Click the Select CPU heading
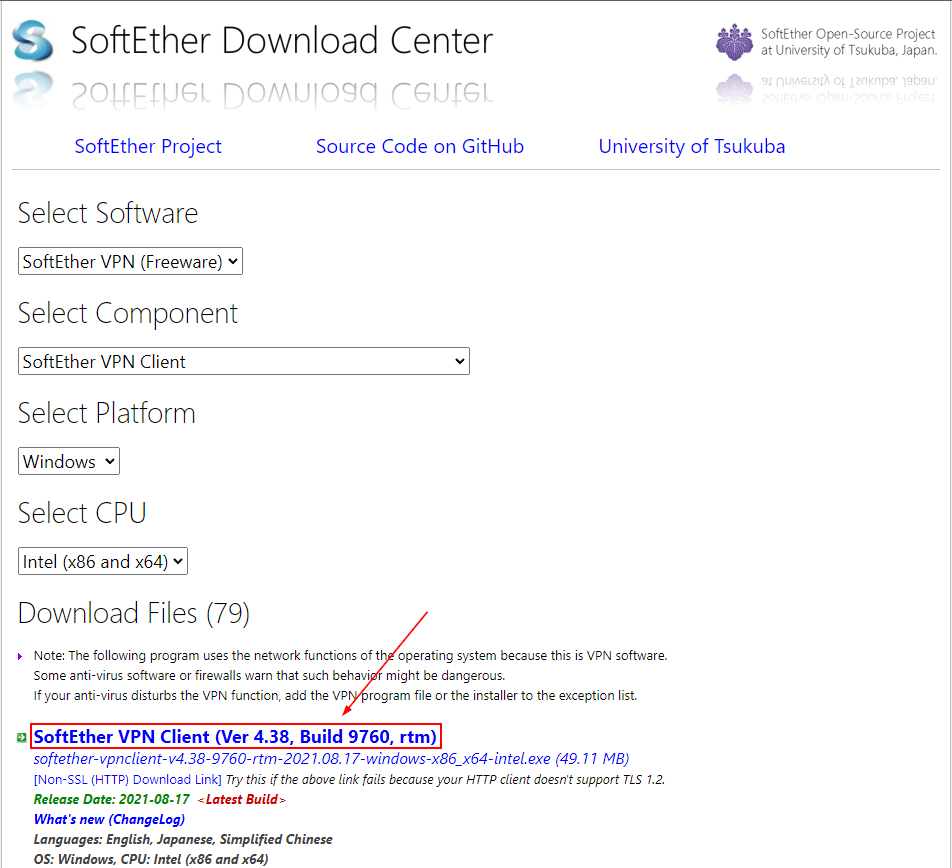952x868 pixels. (x=82, y=514)
